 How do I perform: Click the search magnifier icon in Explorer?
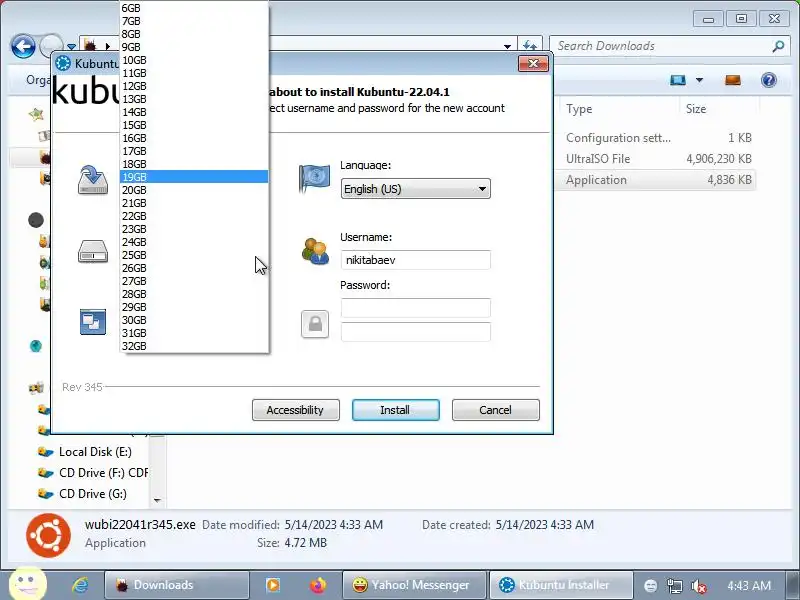click(778, 46)
